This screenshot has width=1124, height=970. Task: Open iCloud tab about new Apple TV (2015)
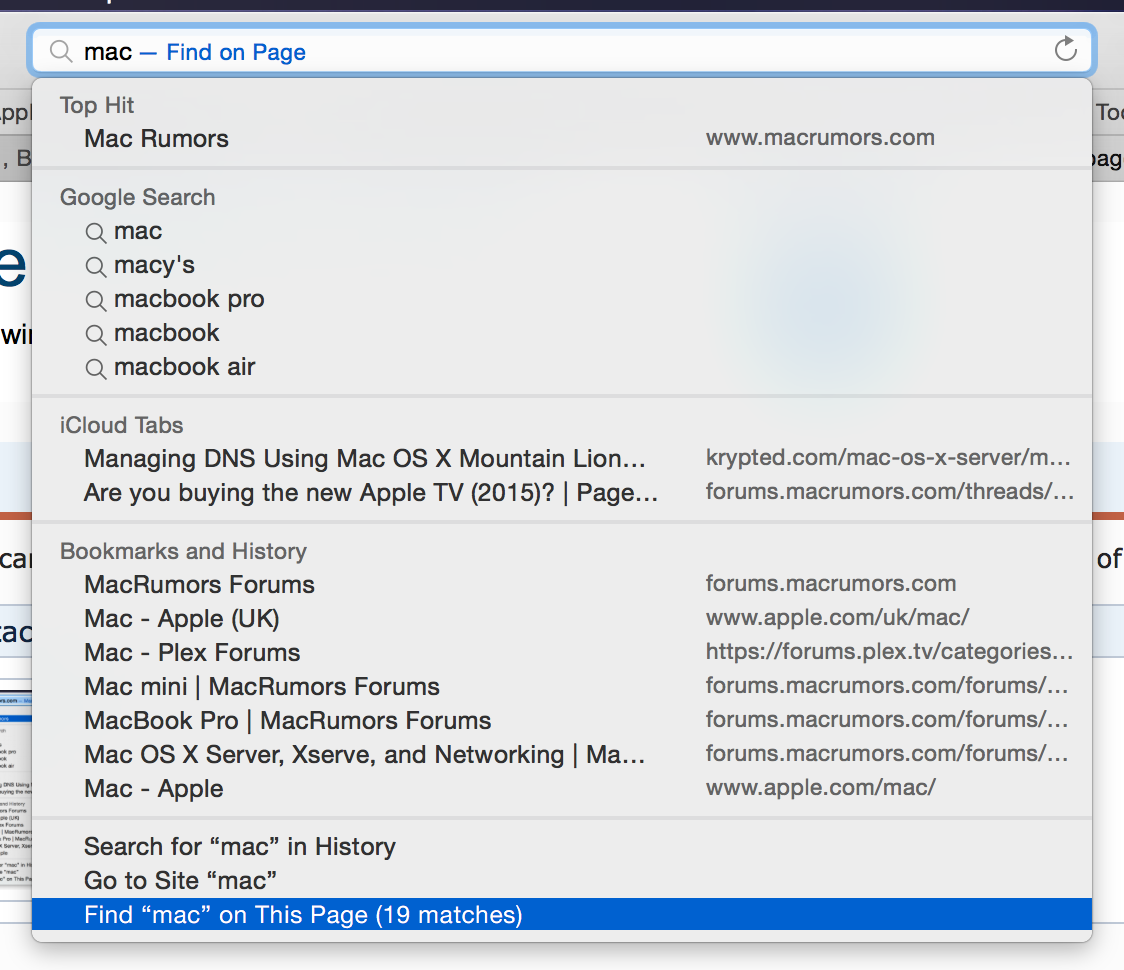pyautogui.click(x=561, y=493)
